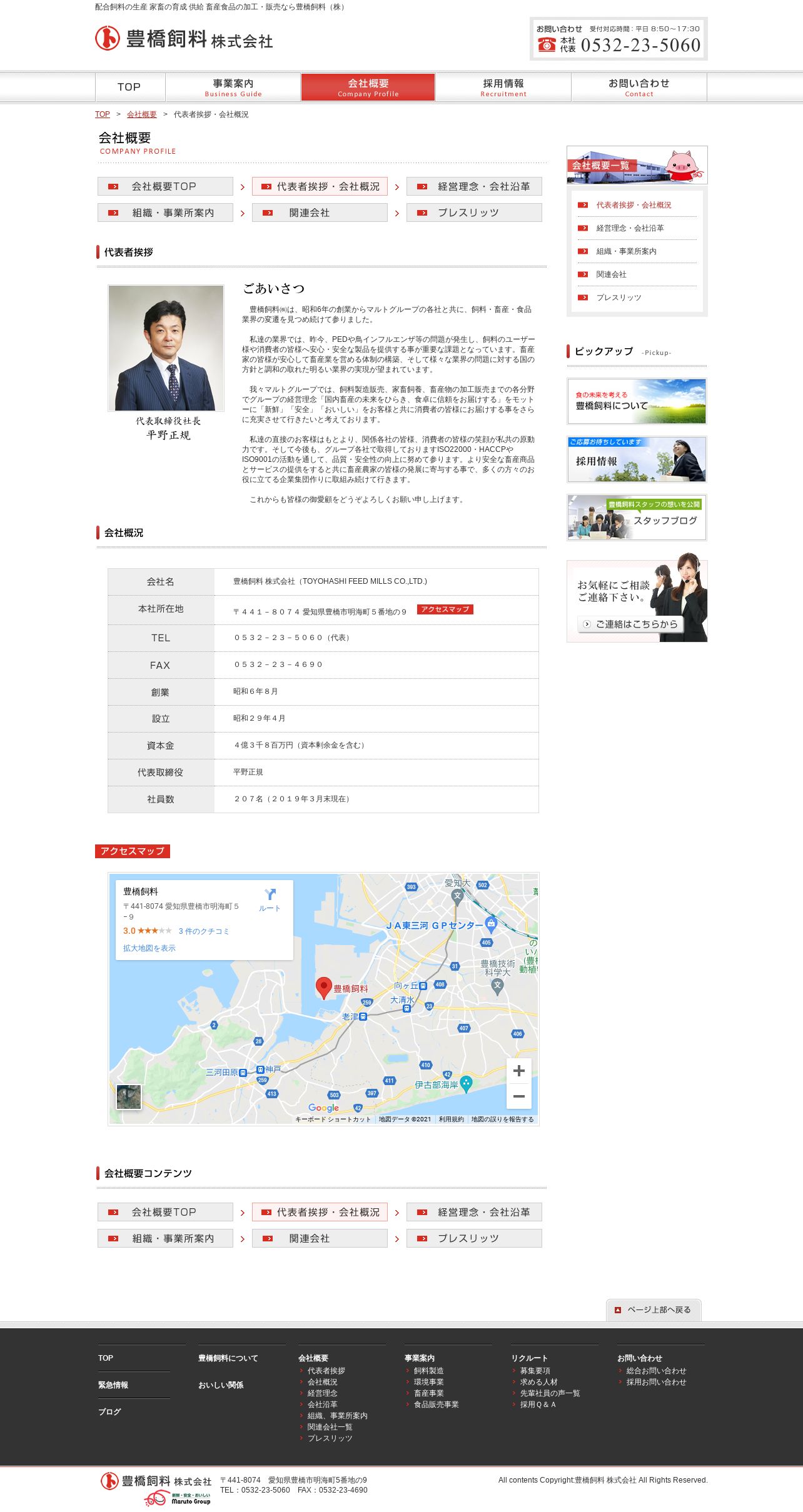Image resolution: width=803 pixels, height=1512 pixels.
Task: Open footer 募集要項 link
Action: (x=535, y=1371)
